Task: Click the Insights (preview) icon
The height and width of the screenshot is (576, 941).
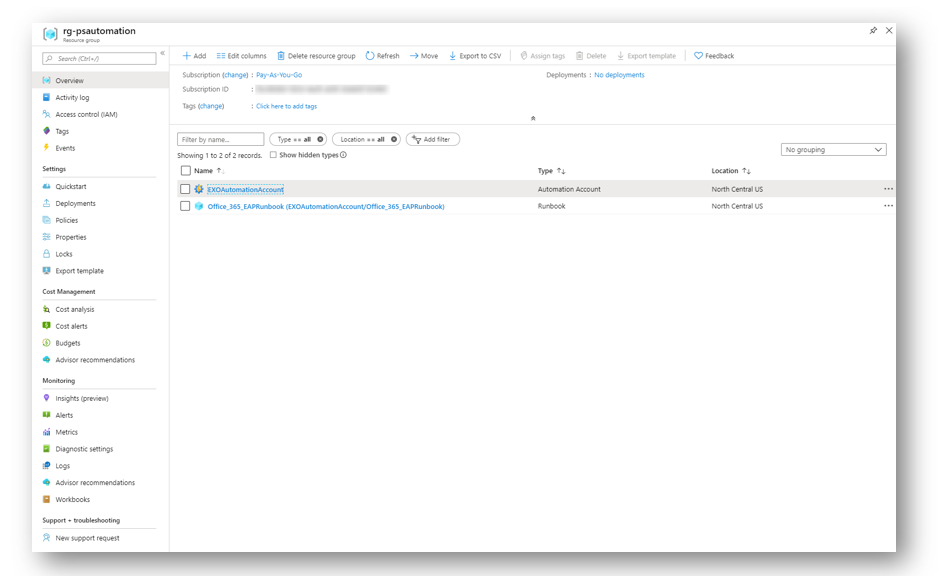Action: (x=46, y=398)
